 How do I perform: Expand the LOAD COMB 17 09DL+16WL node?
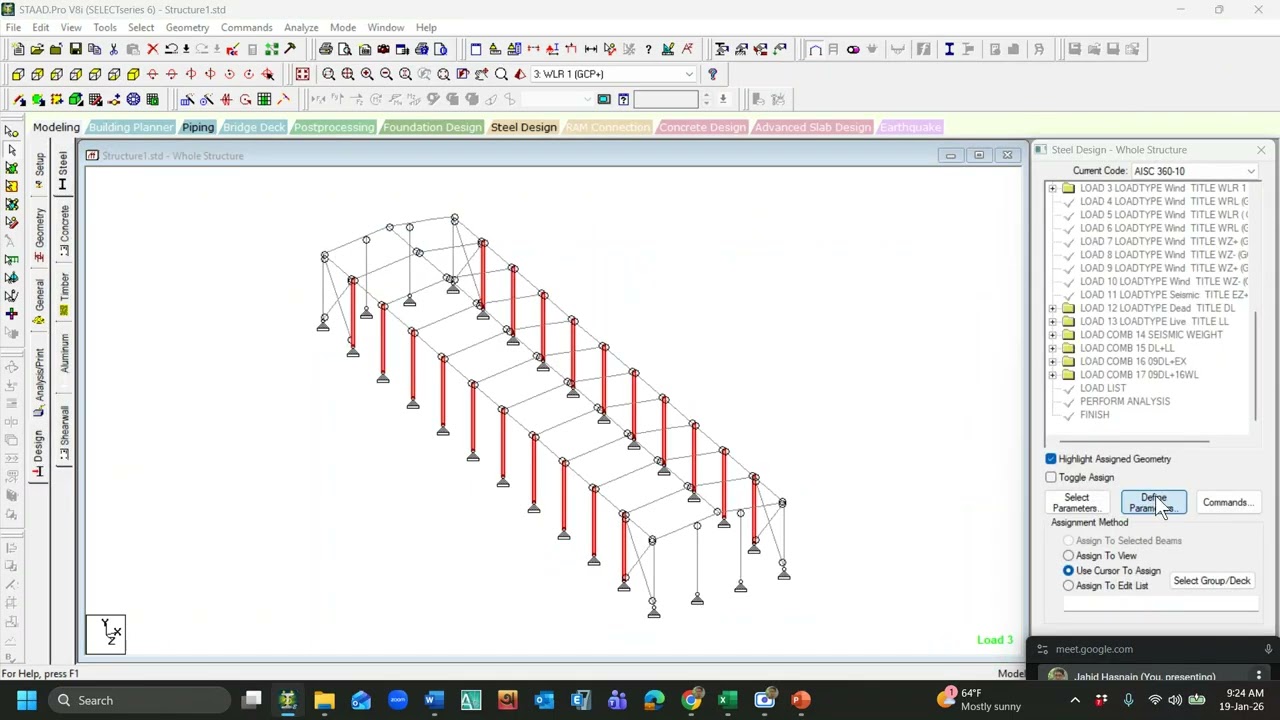[1052, 375]
